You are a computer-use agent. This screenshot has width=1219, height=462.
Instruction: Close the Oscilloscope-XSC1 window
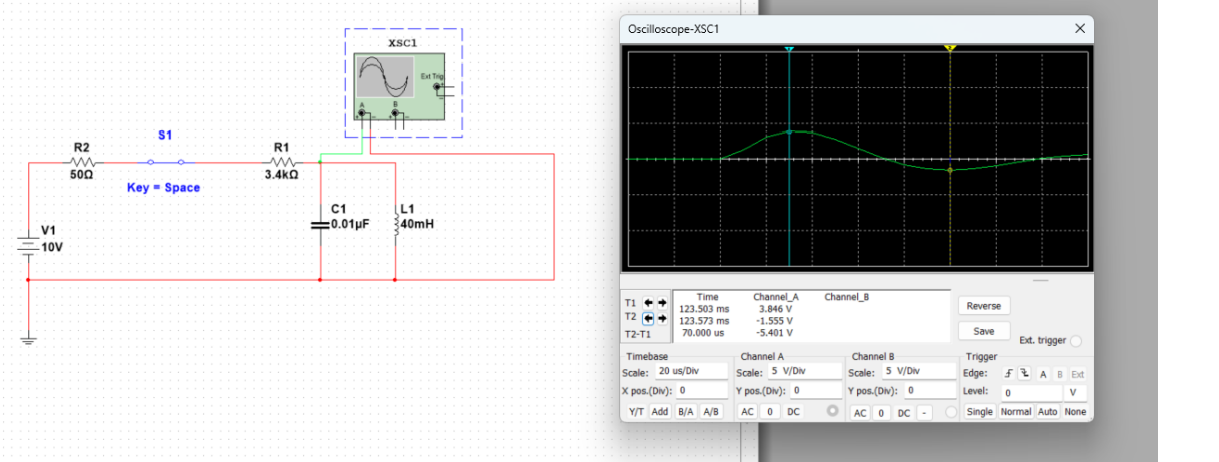coord(1079,29)
